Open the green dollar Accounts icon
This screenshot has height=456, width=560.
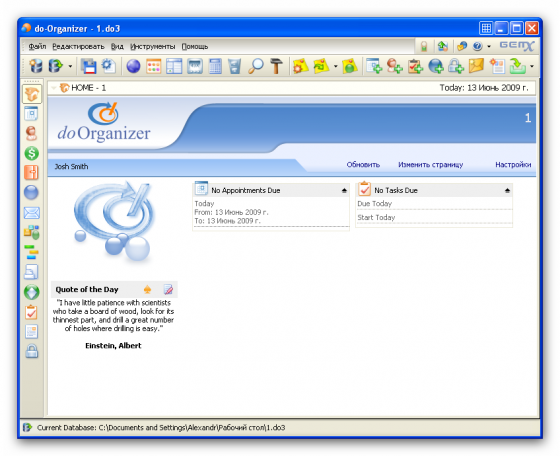click(31, 153)
